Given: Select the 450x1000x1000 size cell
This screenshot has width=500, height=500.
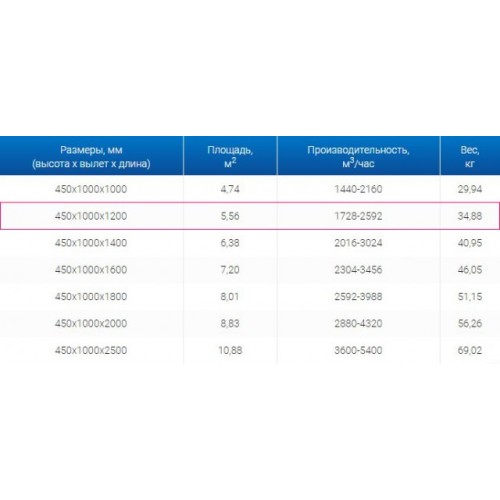Looking at the screenshot, I should (91, 189).
